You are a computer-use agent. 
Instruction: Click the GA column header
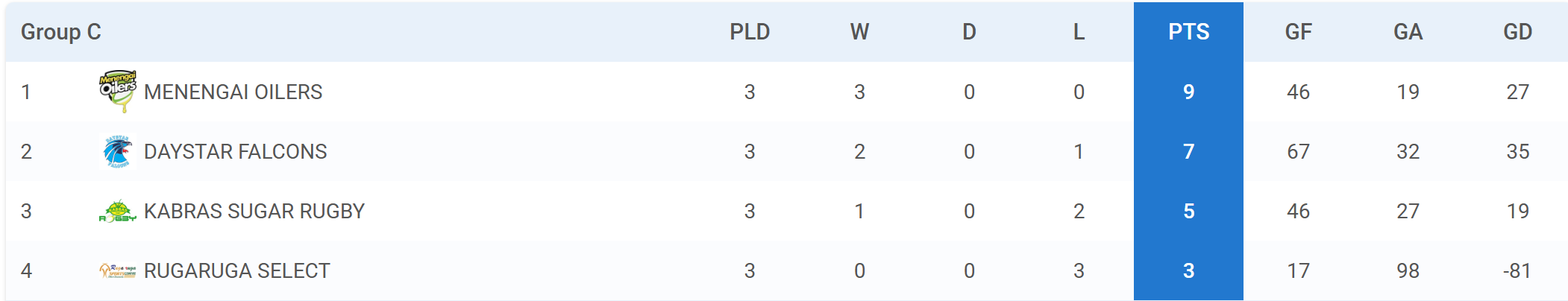pyautogui.click(x=1408, y=32)
